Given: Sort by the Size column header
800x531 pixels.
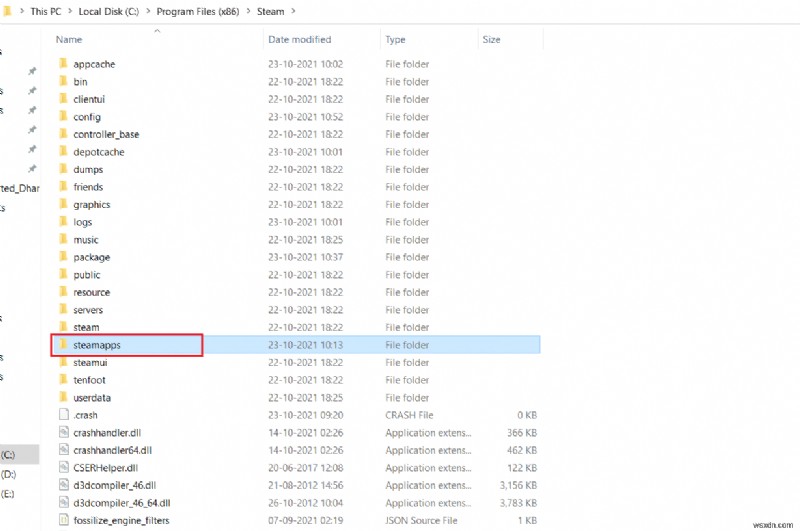Looking at the screenshot, I should tap(491, 39).
